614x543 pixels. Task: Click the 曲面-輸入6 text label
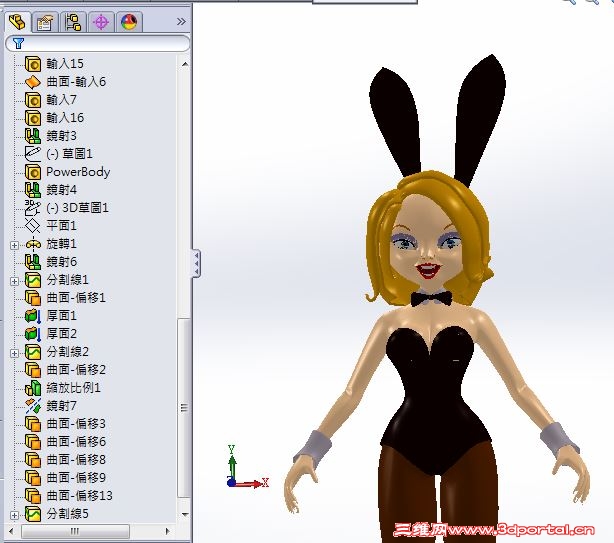76,82
